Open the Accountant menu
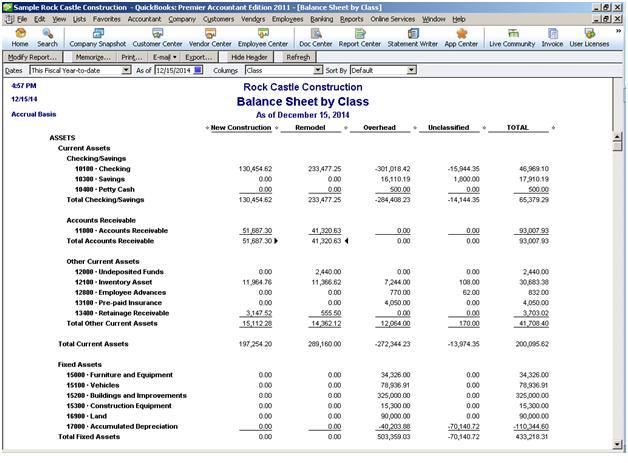 tap(144, 19)
